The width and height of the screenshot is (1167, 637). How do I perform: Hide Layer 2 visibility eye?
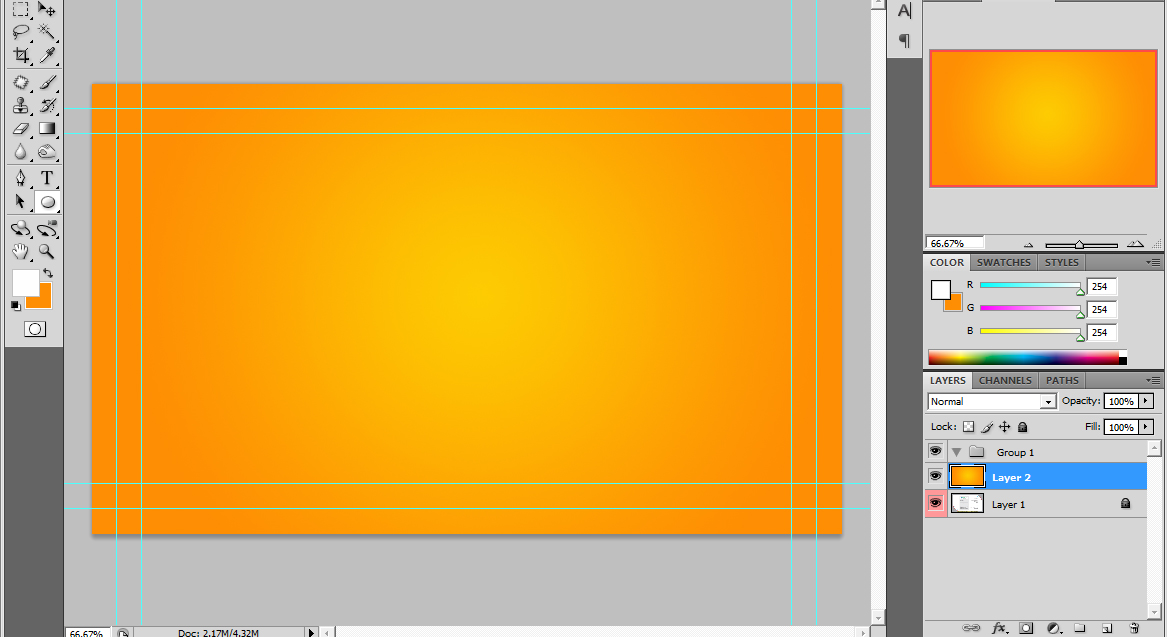click(x=936, y=476)
